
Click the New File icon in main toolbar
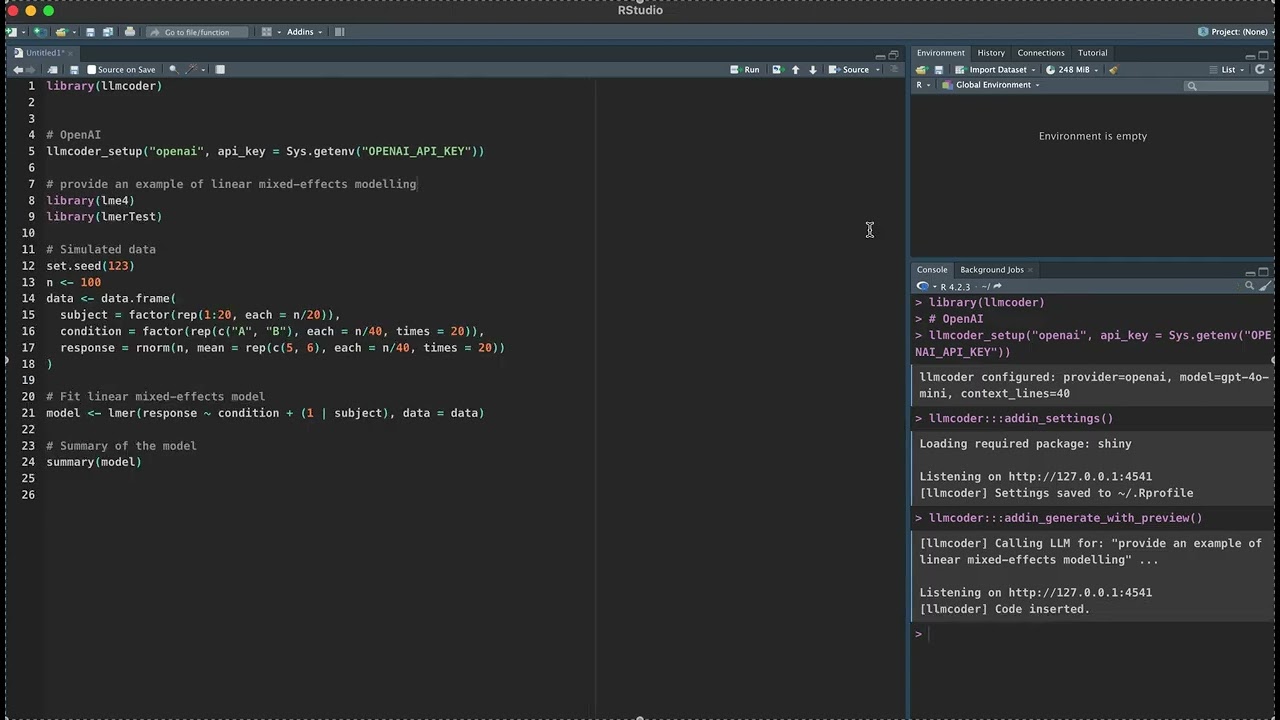(11, 32)
